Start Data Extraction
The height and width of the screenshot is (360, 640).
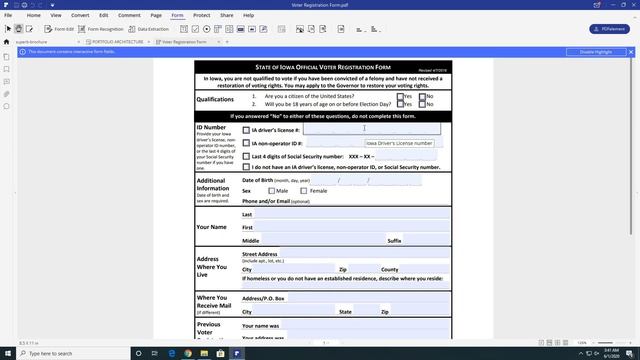pos(149,29)
